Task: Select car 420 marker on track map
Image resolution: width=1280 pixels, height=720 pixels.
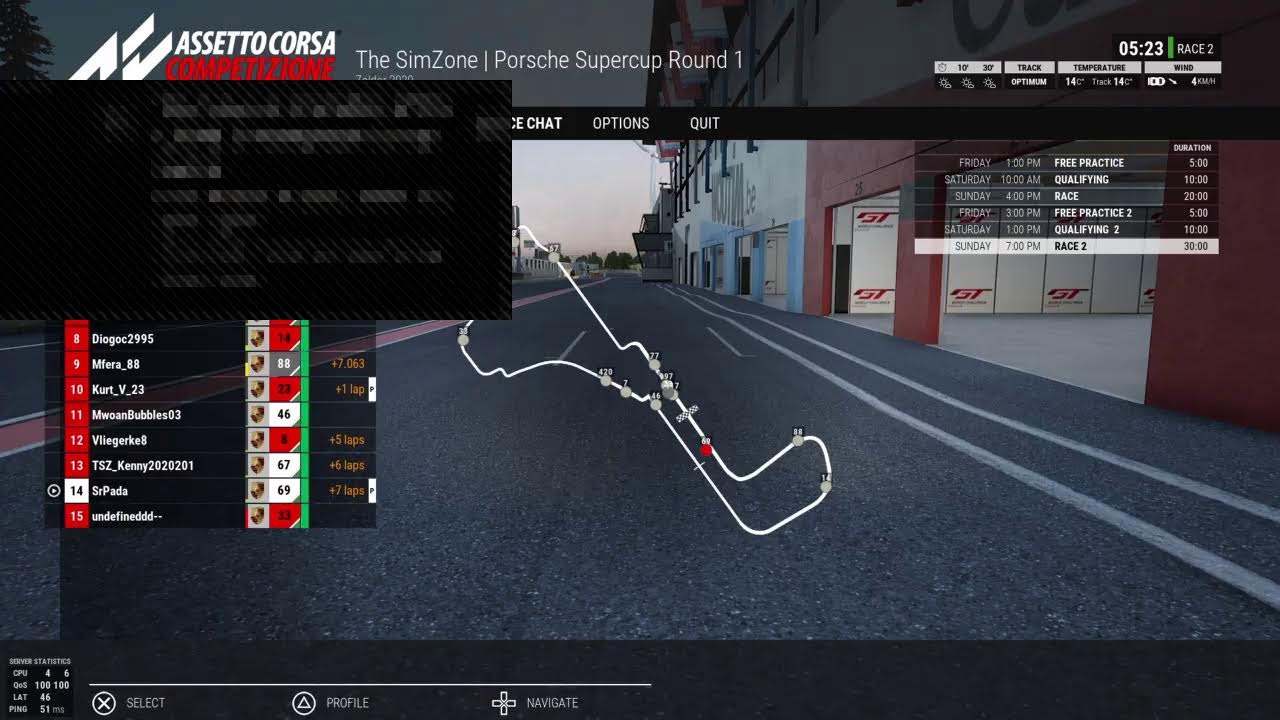Action: (605, 380)
